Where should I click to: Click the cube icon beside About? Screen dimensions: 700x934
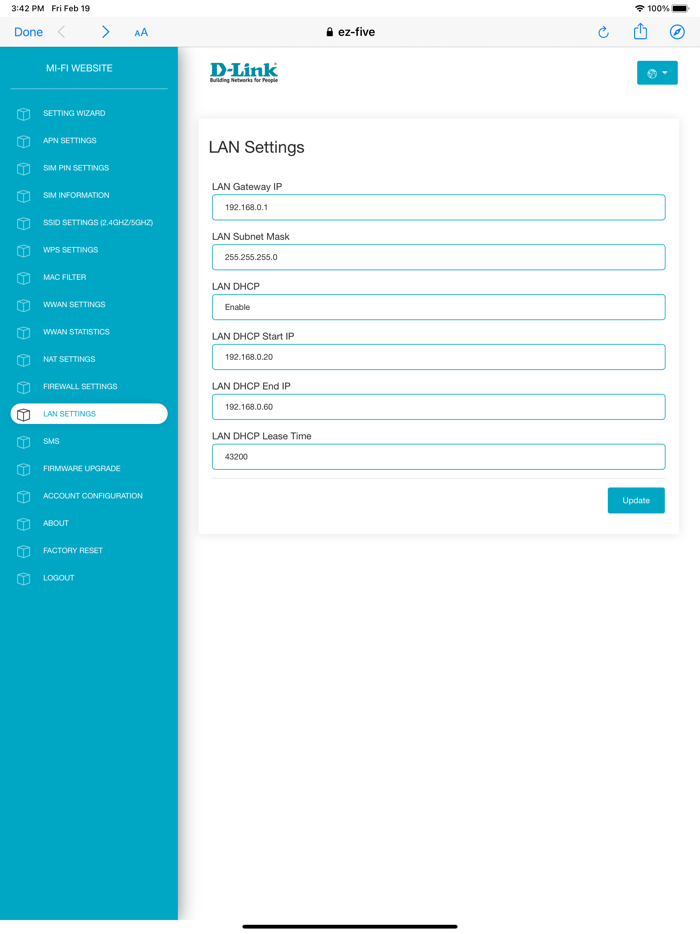23,524
